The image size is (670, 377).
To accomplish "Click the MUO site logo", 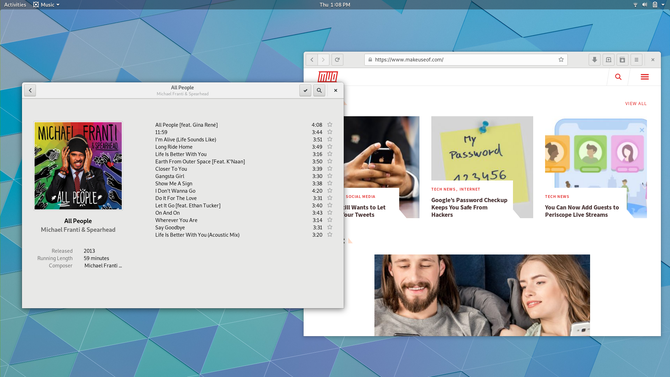I will (x=328, y=77).
